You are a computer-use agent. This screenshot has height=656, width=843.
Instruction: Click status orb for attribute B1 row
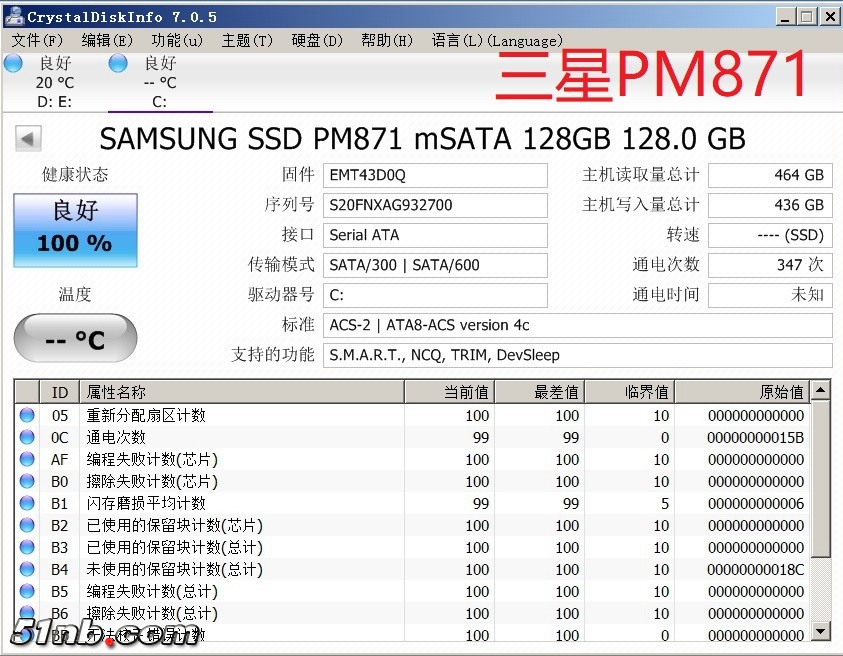pyautogui.click(x=27, y=503)
